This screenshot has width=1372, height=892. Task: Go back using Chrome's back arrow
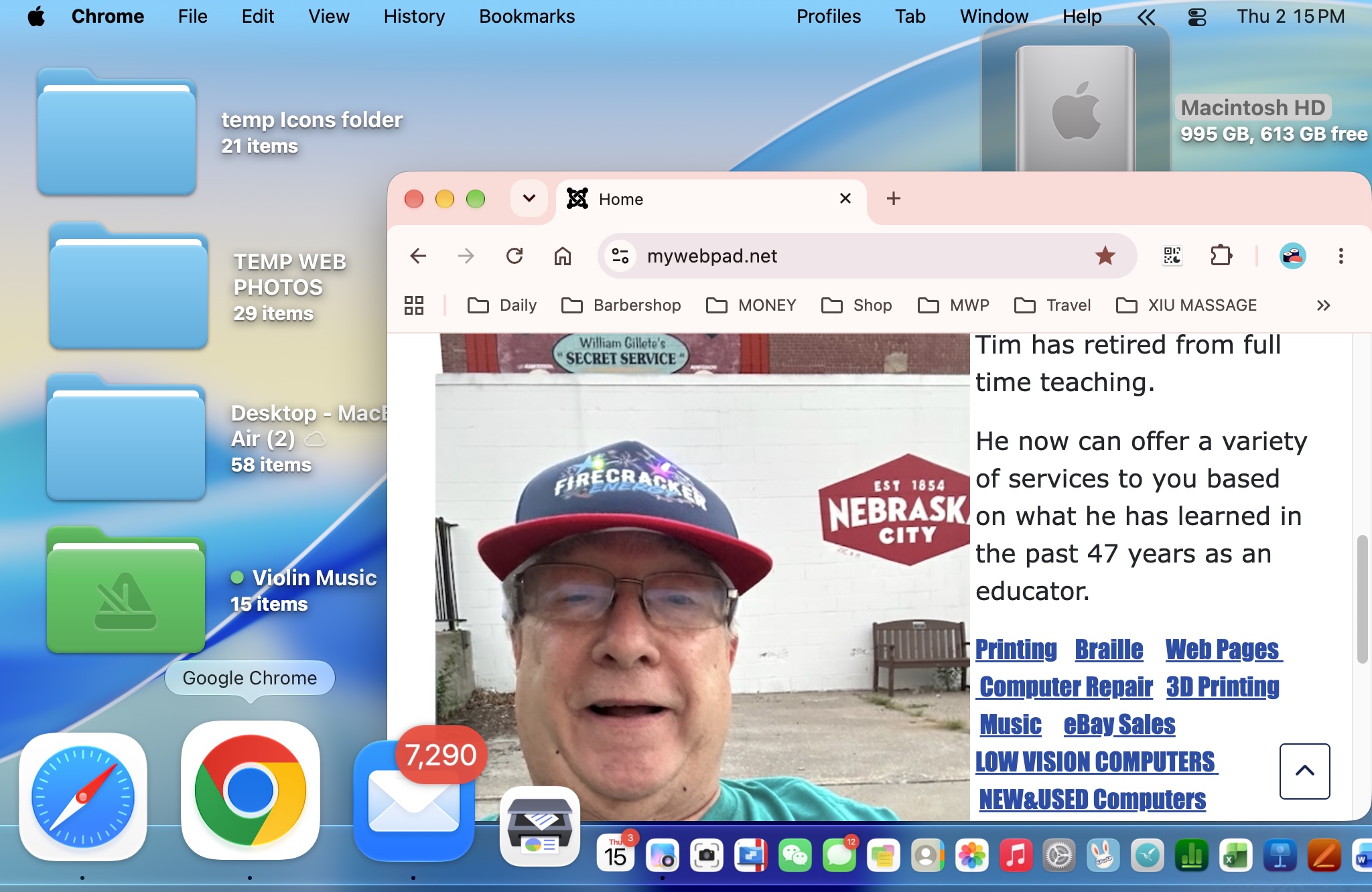click(x=418, y=256)
